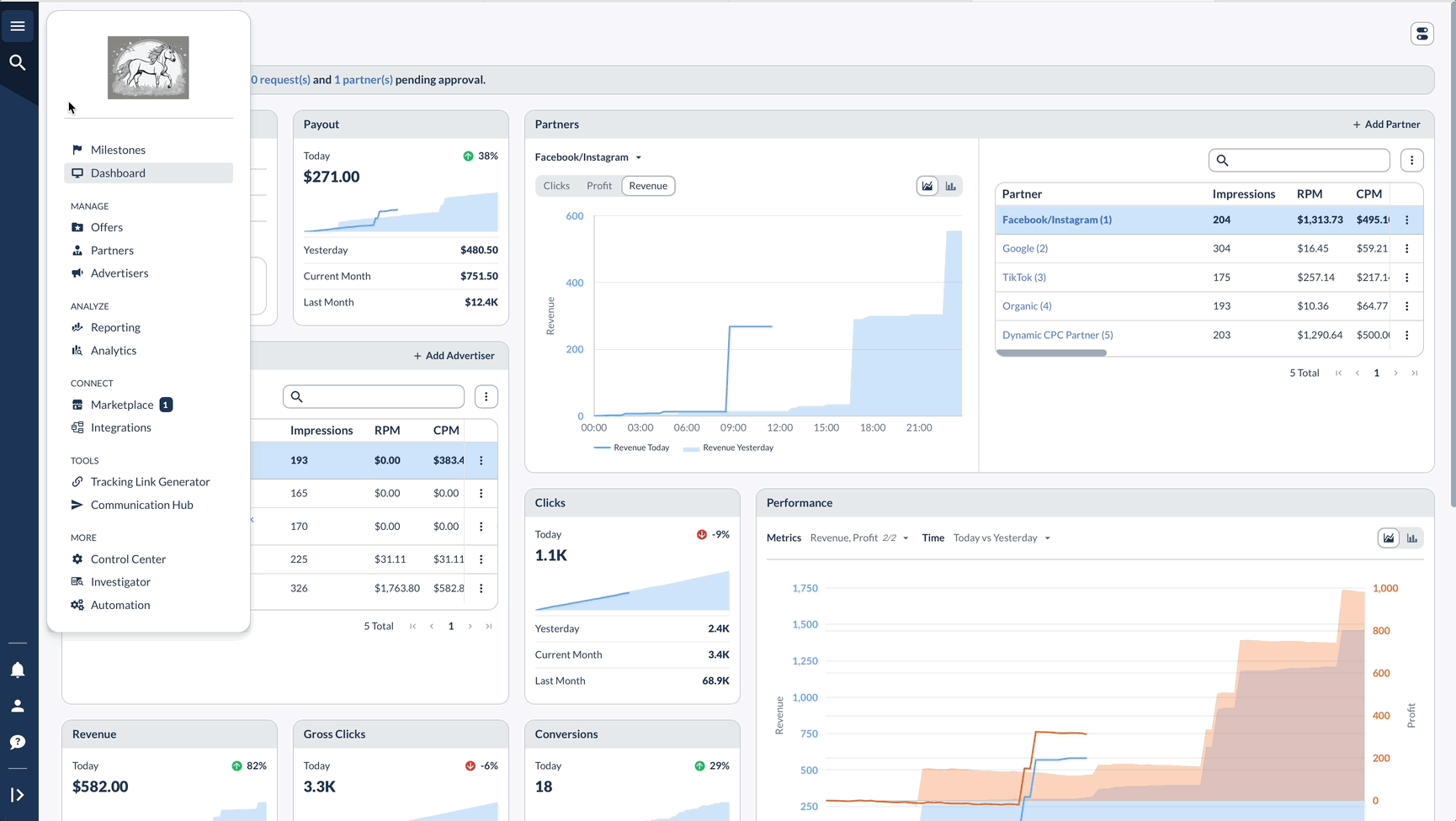
Task: Switch Partners chart to Profit
Action: coord(599,186)
